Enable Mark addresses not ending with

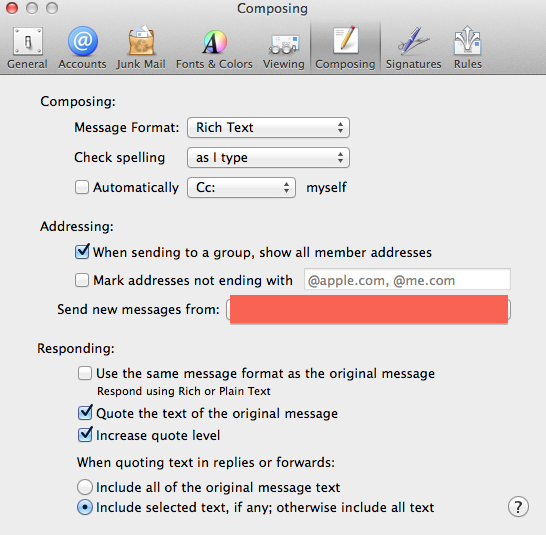point(82,280)
